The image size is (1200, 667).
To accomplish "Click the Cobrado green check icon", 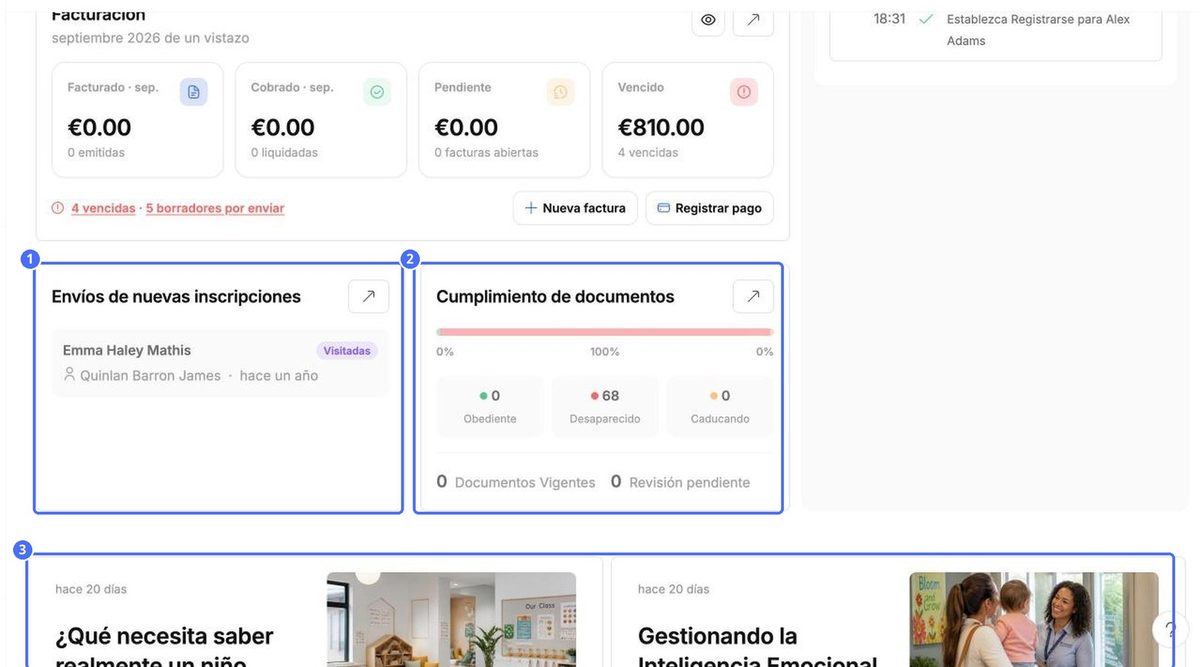I will pyautogui.click(x=377, y=92).
